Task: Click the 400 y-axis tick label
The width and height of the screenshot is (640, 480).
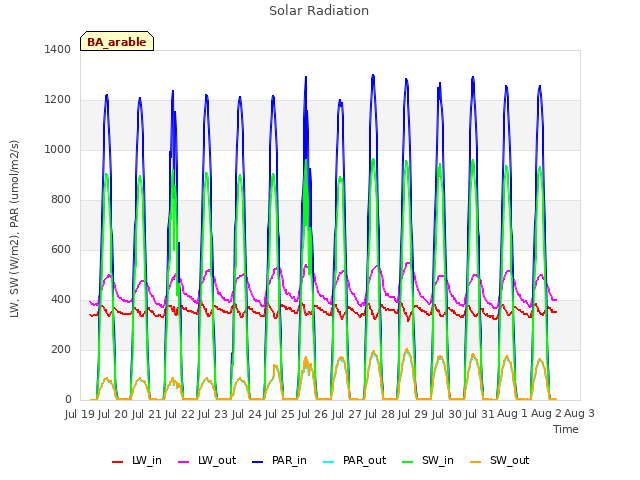Action: [61, 300]
